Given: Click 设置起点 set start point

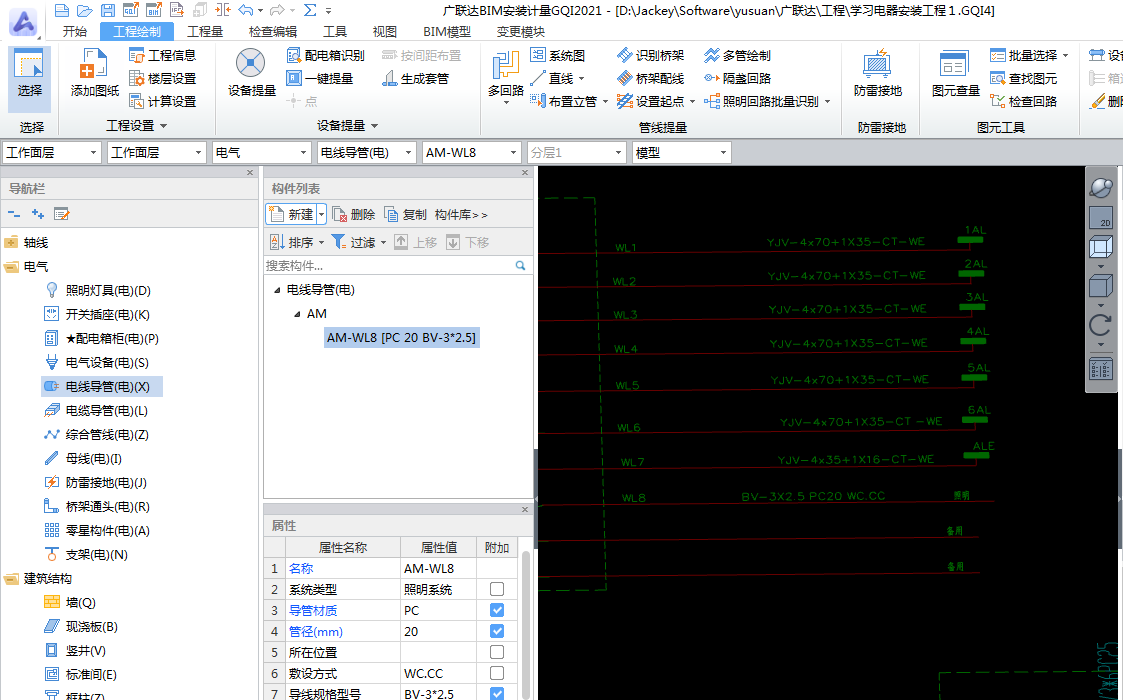Looking at the screenshot, I should coord(650,101).
